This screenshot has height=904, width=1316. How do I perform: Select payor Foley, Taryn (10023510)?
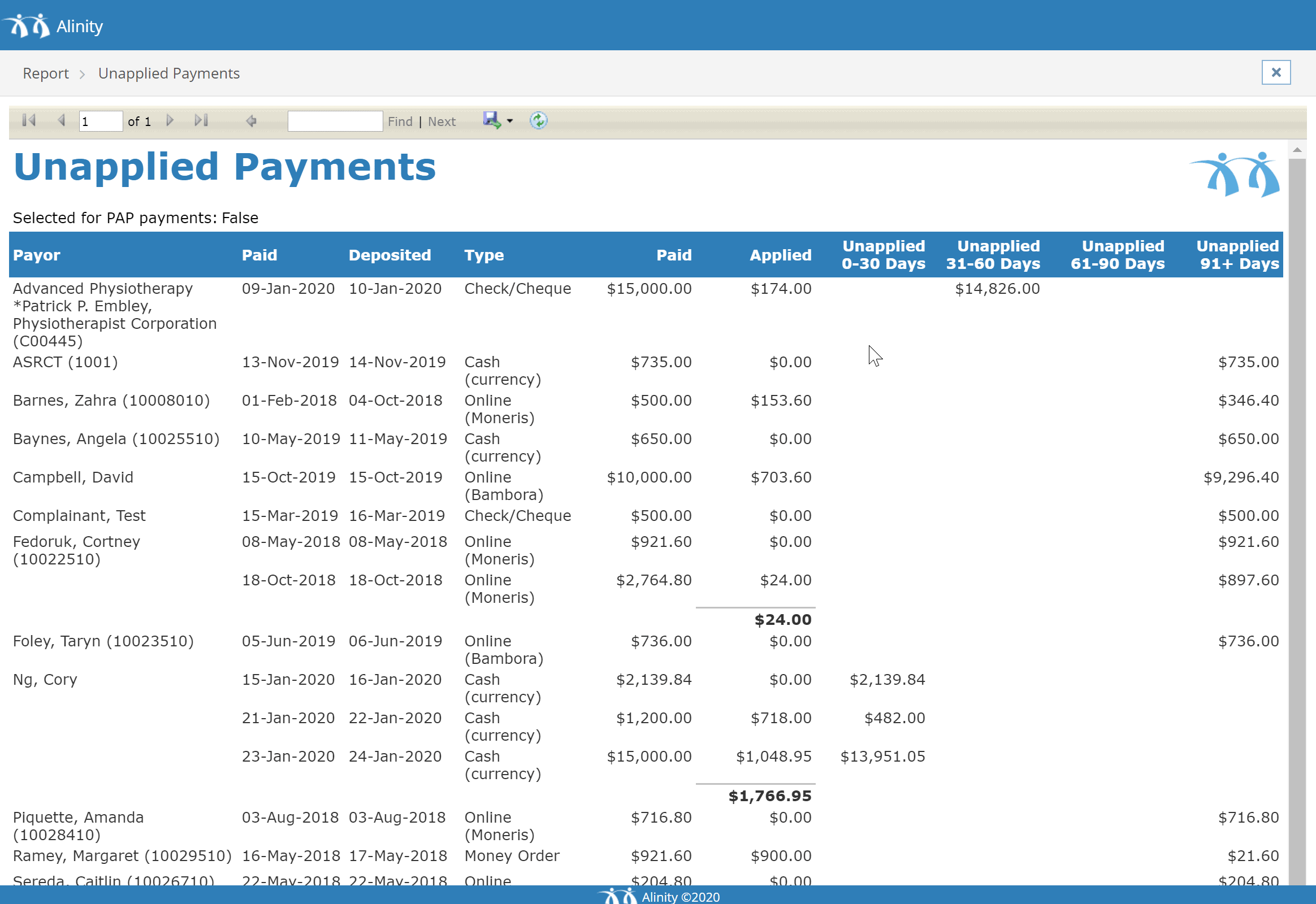103,641
